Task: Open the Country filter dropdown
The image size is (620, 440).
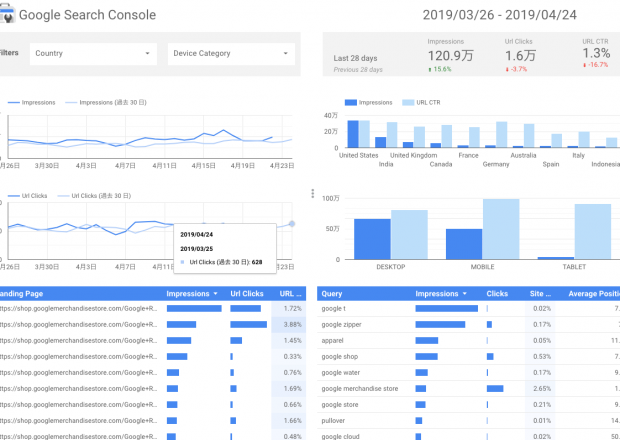Action: [x=93, y=54]
